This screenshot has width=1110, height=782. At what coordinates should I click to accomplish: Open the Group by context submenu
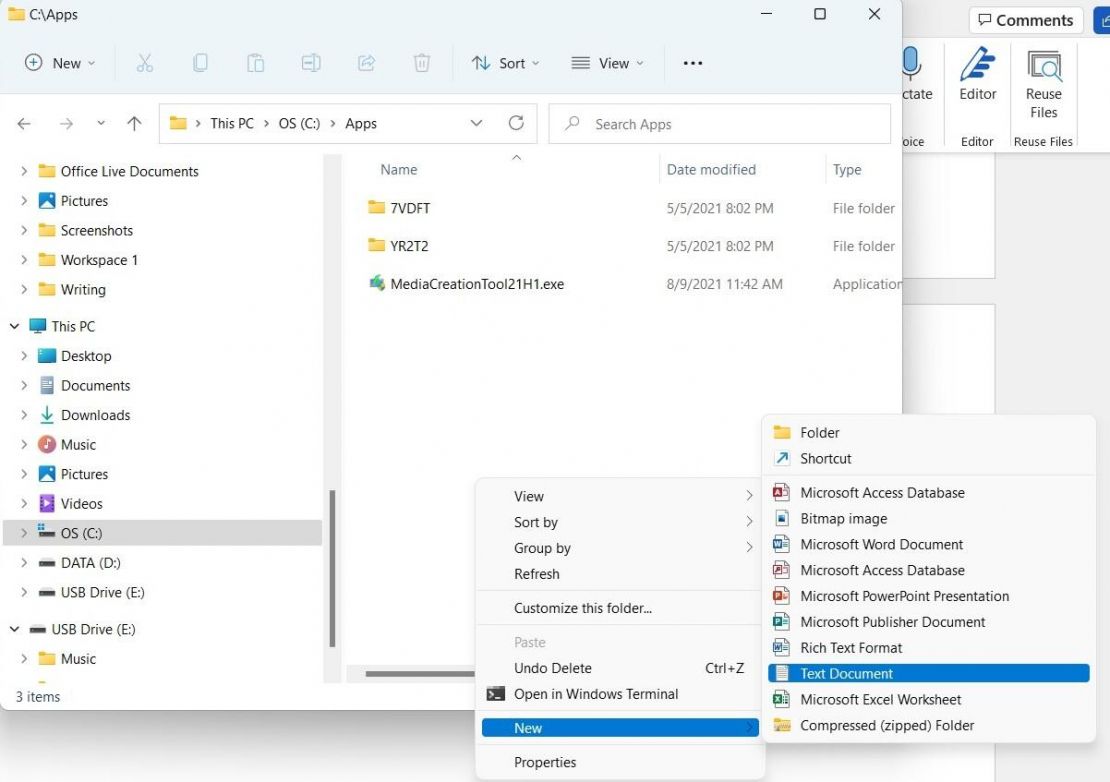click(620, 548)
